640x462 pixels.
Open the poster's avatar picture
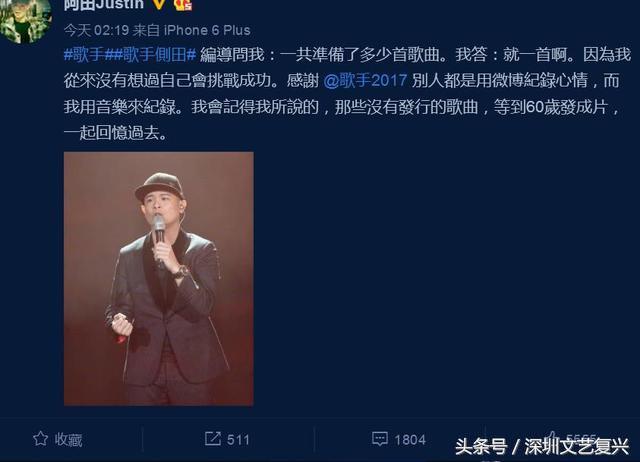tap(26, 20)
